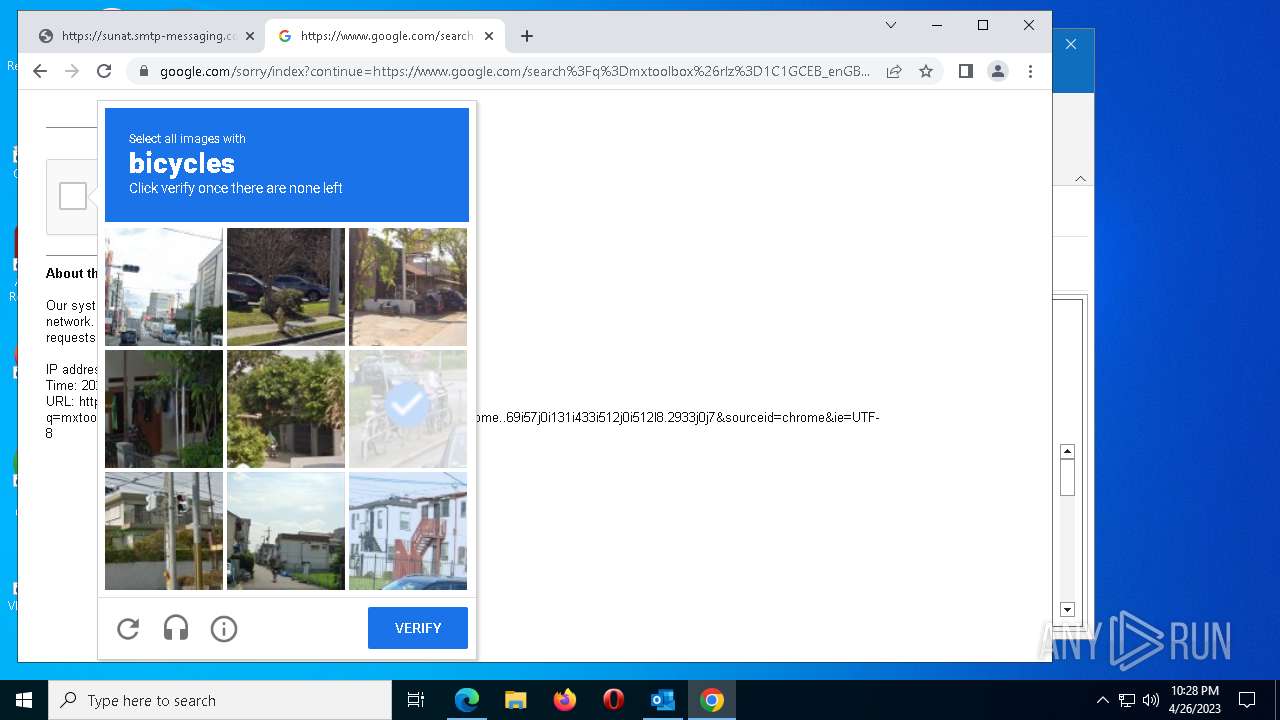Click the Type here to search box
The height and width of the screenshot is (720, 1280).
220,700
